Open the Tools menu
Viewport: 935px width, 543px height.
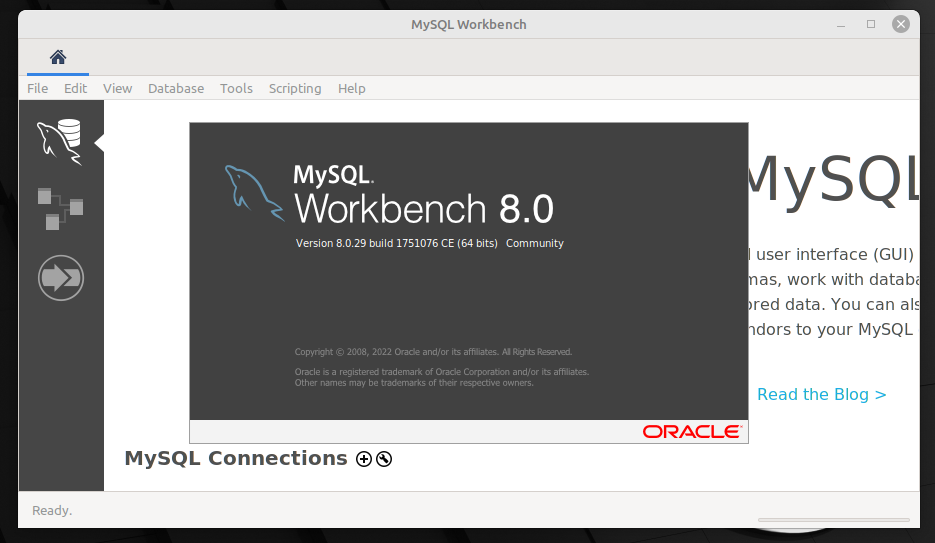236,88
